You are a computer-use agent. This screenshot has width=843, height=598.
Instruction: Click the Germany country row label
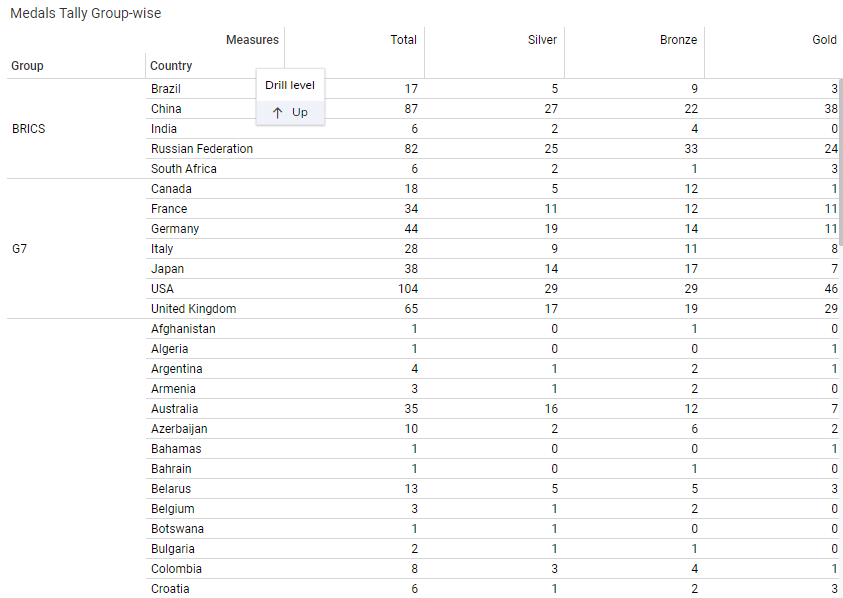(175, 229)
